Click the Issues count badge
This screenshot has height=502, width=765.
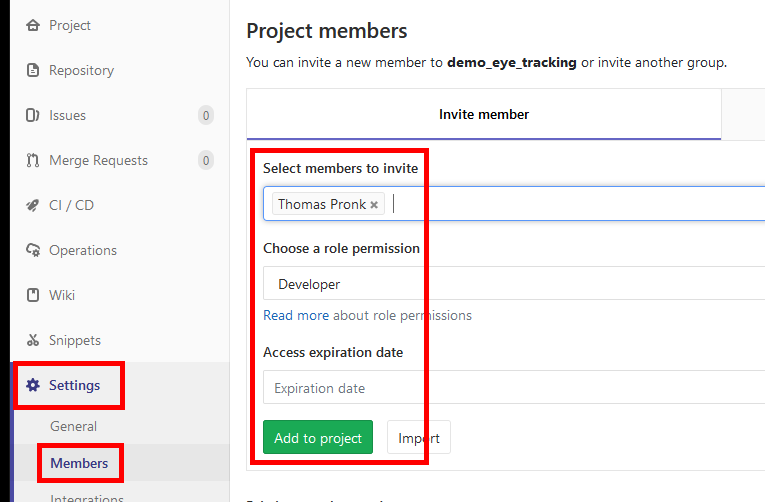[x=206, y=116]
